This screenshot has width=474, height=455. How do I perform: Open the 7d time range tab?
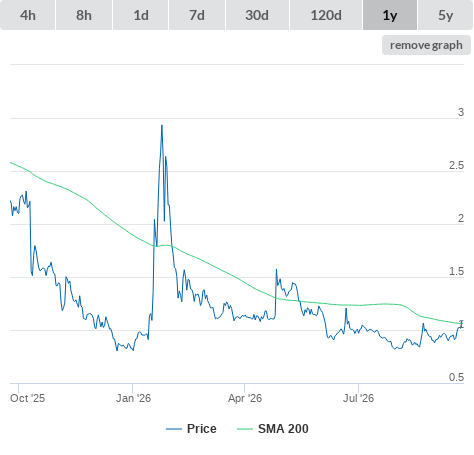pos(197,15)
